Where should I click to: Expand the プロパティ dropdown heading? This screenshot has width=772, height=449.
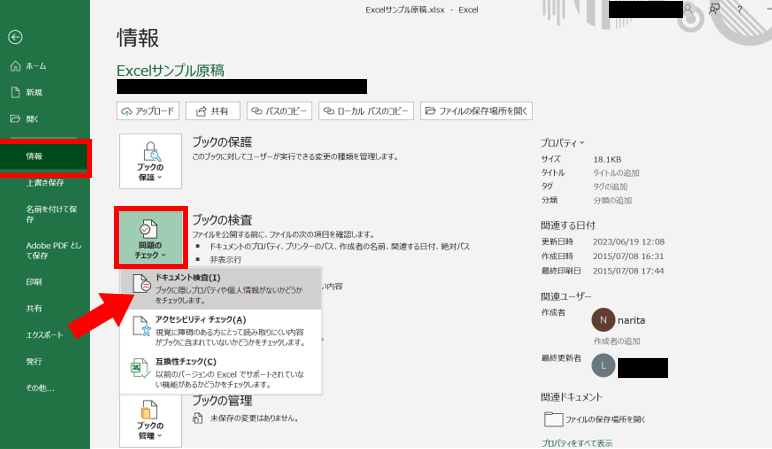coord(562,143)
